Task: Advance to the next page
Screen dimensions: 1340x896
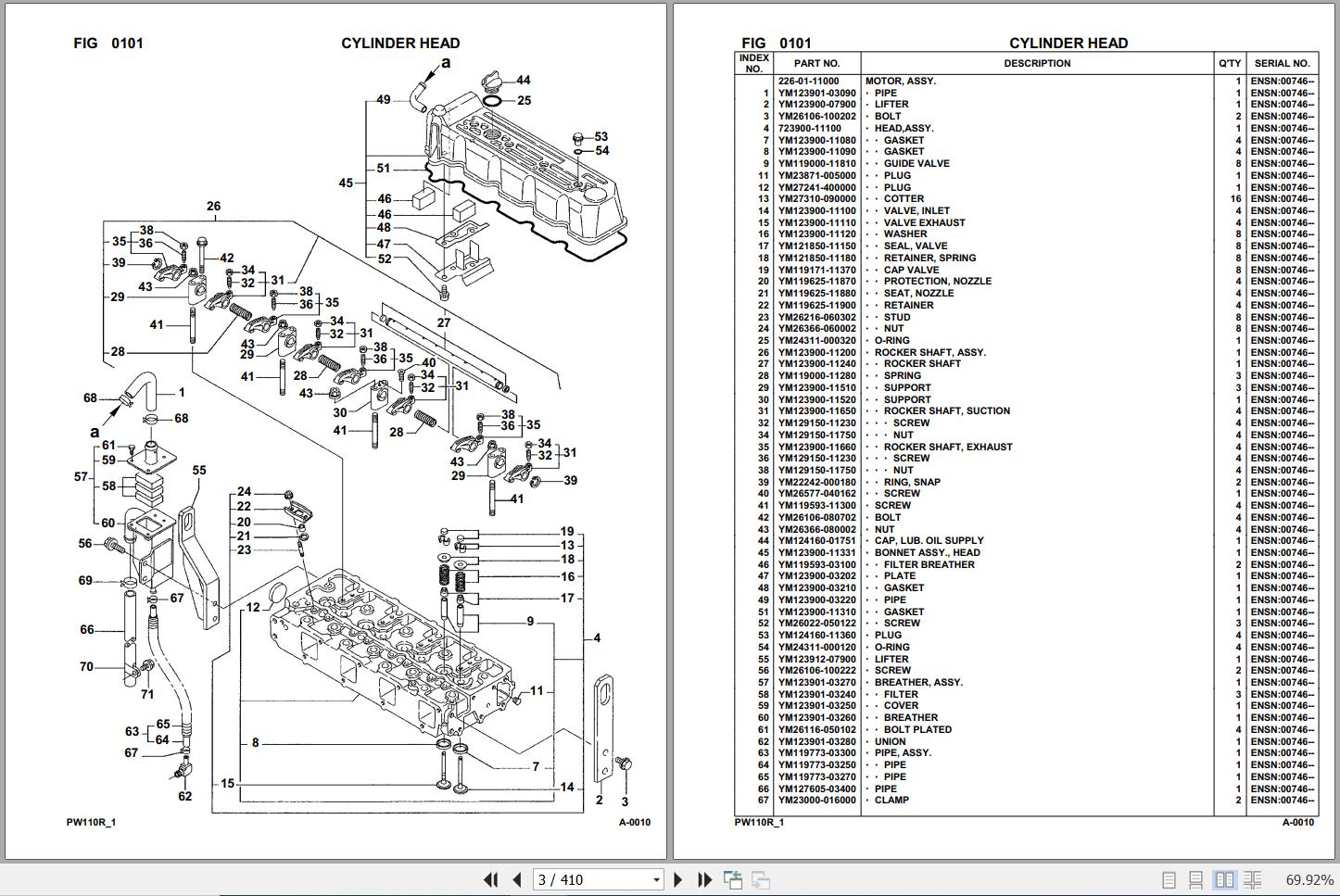Action: point(677,879)
